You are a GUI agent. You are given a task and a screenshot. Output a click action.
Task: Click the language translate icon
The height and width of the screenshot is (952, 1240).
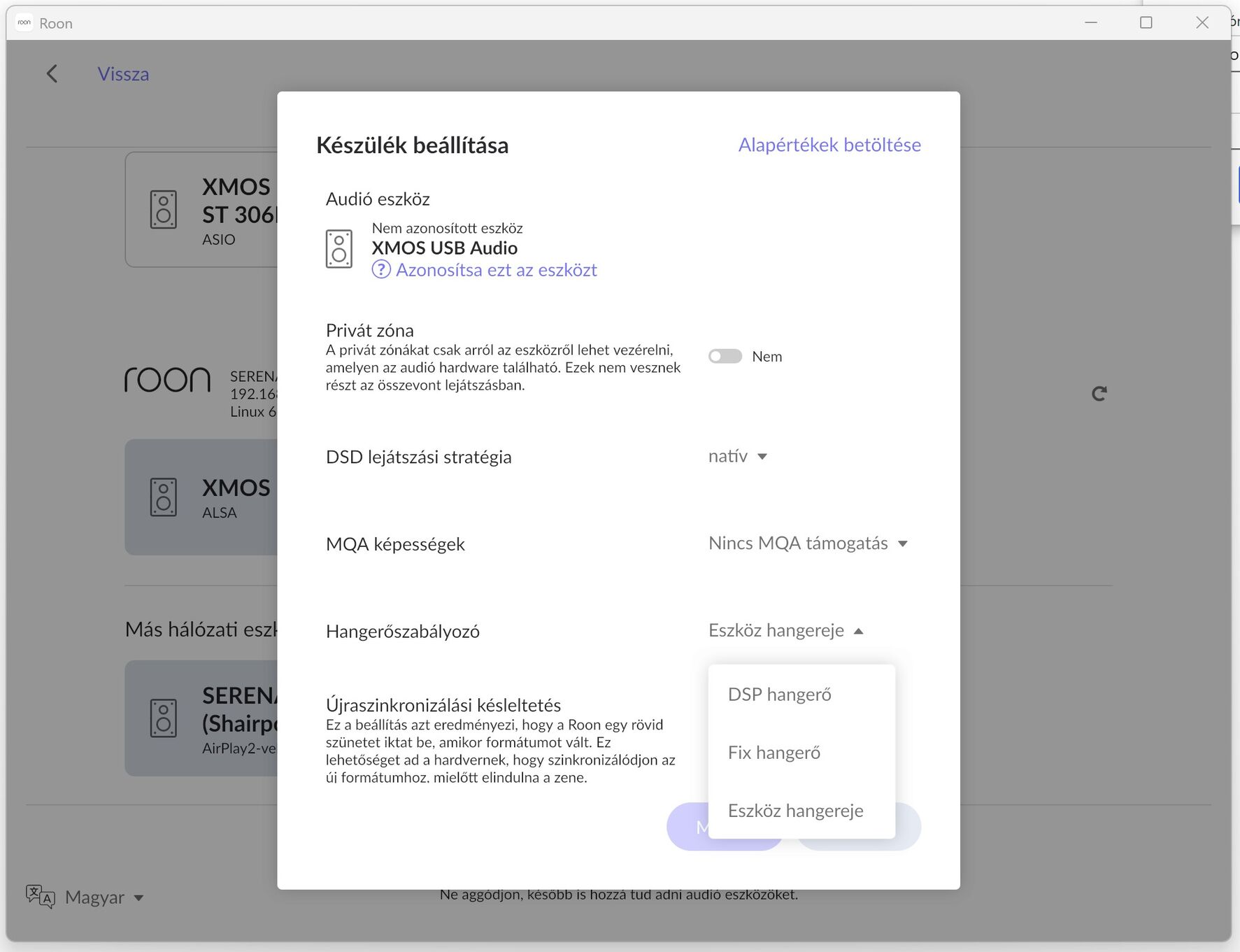(x=41, y=897)
